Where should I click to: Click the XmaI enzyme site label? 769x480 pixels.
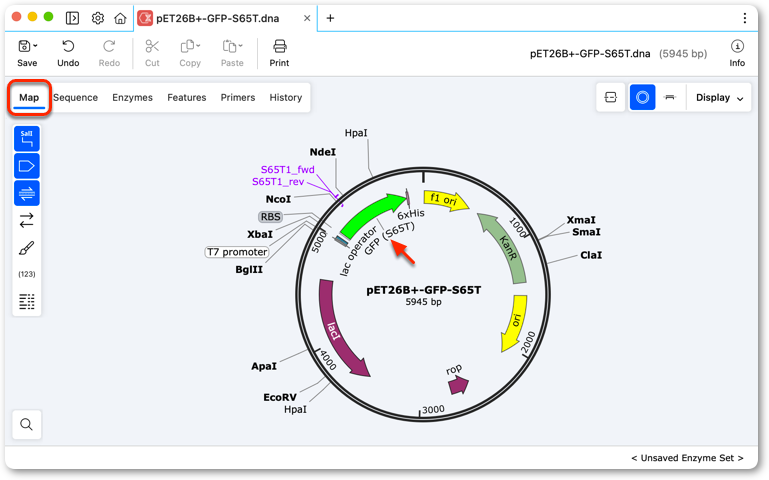[581, 220]
